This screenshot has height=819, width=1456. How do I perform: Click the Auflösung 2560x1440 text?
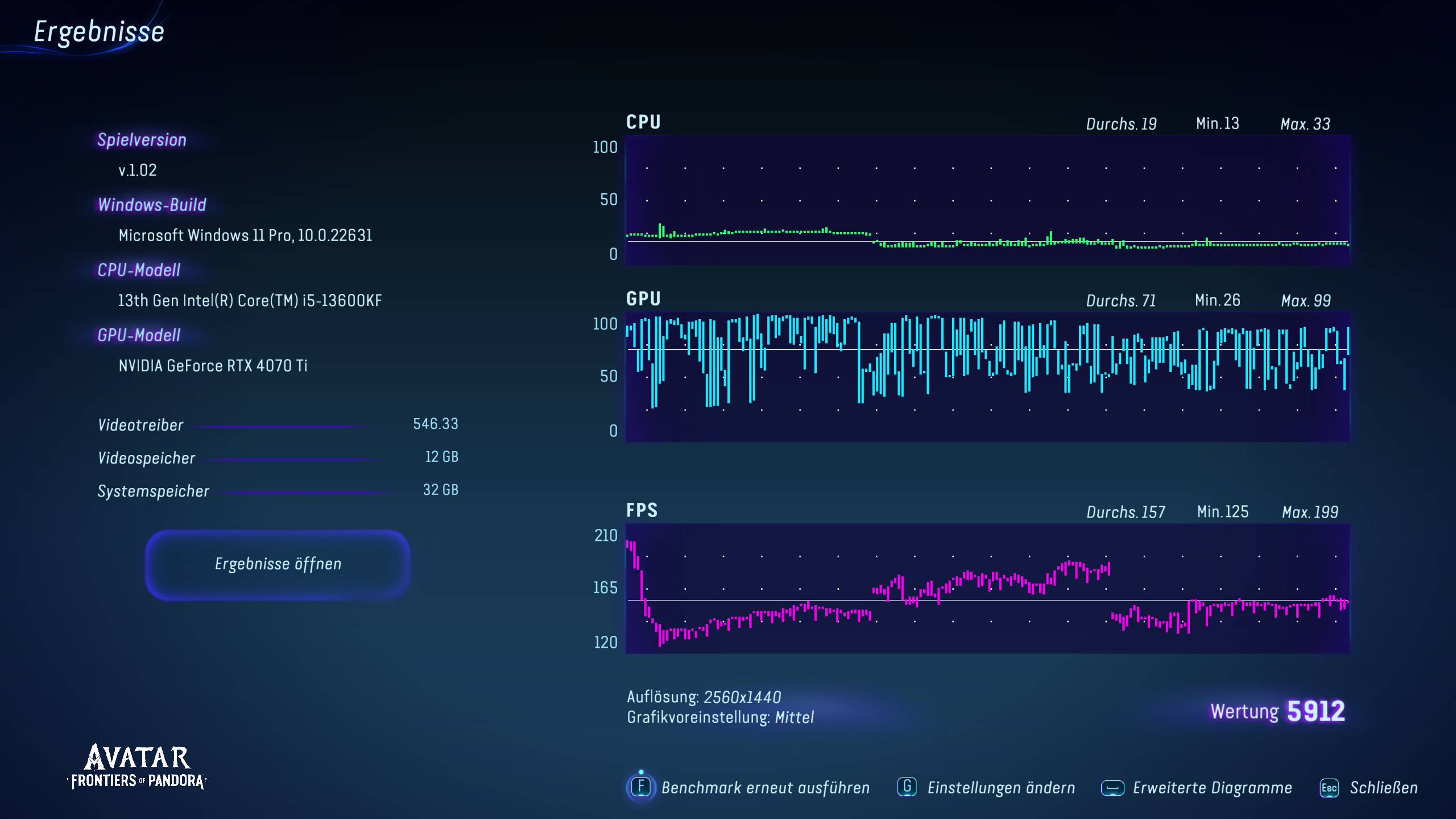pos(704,697)
